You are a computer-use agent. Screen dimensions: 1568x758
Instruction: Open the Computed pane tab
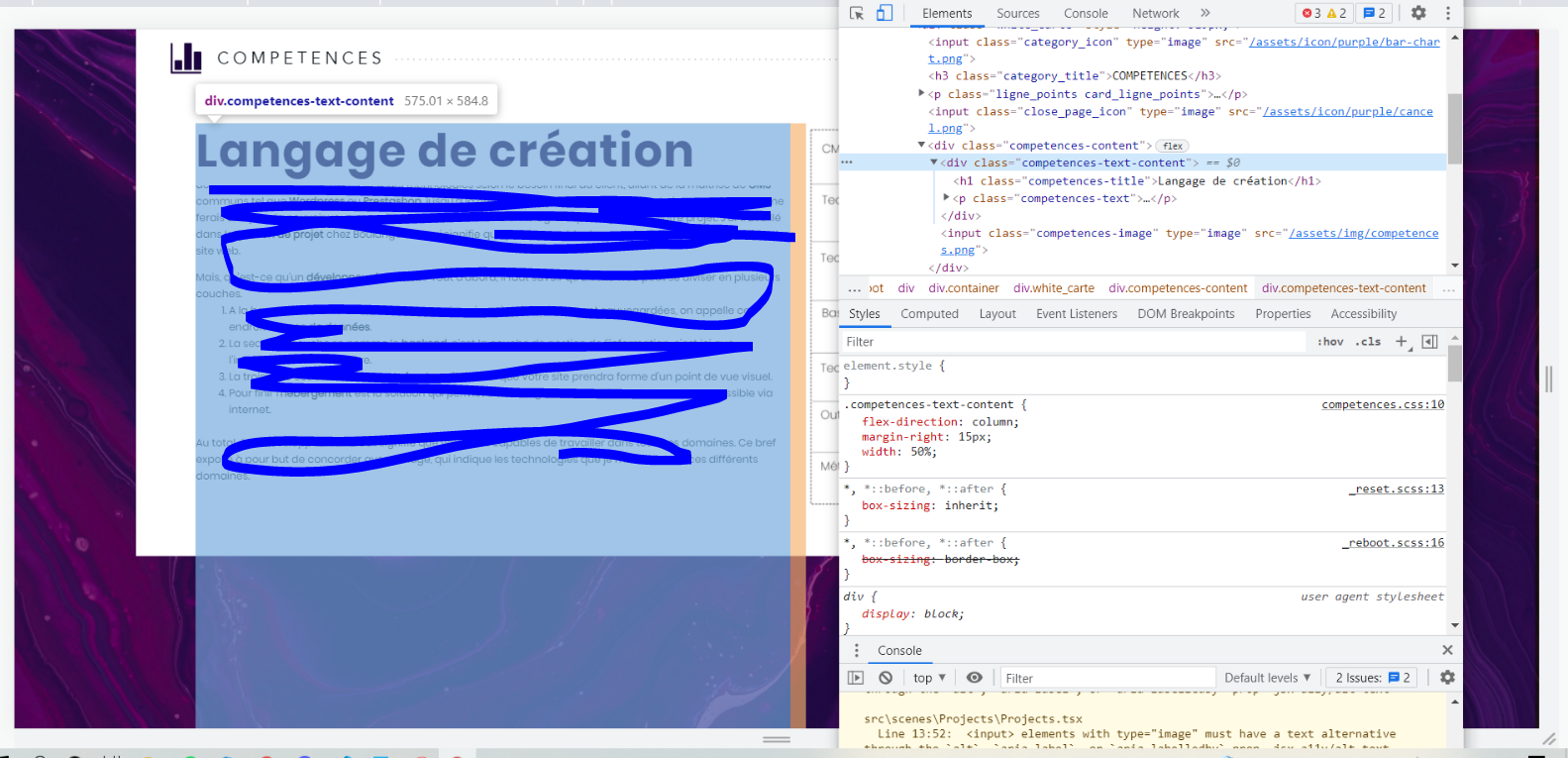pyautogui.click(x=929, y=314)
